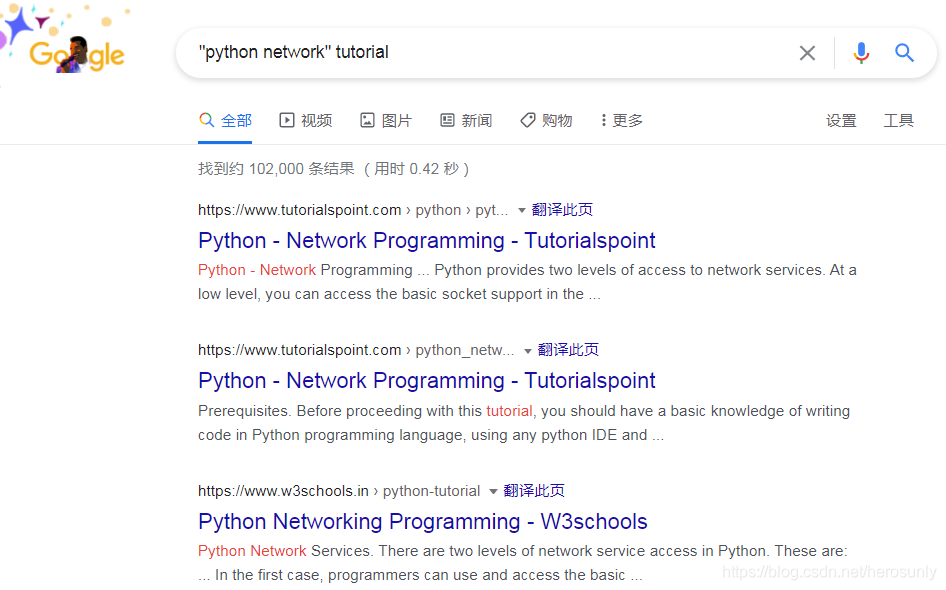
Task: Click the newspaper icon in 新闻 tab
Action: pyautogui.click(x=447, y=120)
